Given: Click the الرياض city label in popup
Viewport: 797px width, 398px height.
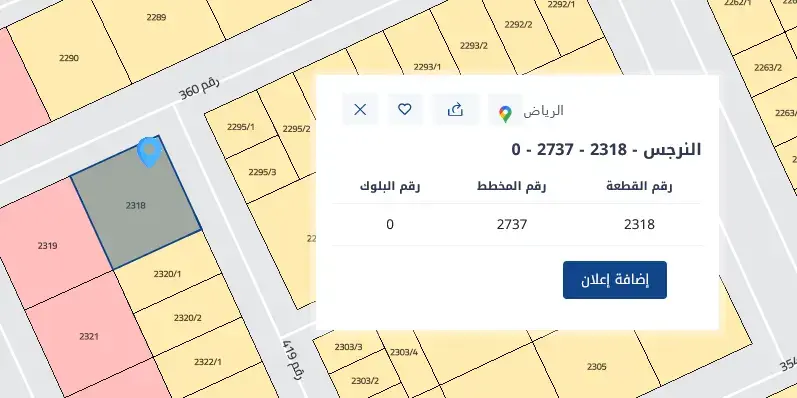Looking at the screenshot, I should tap(543, 110).
